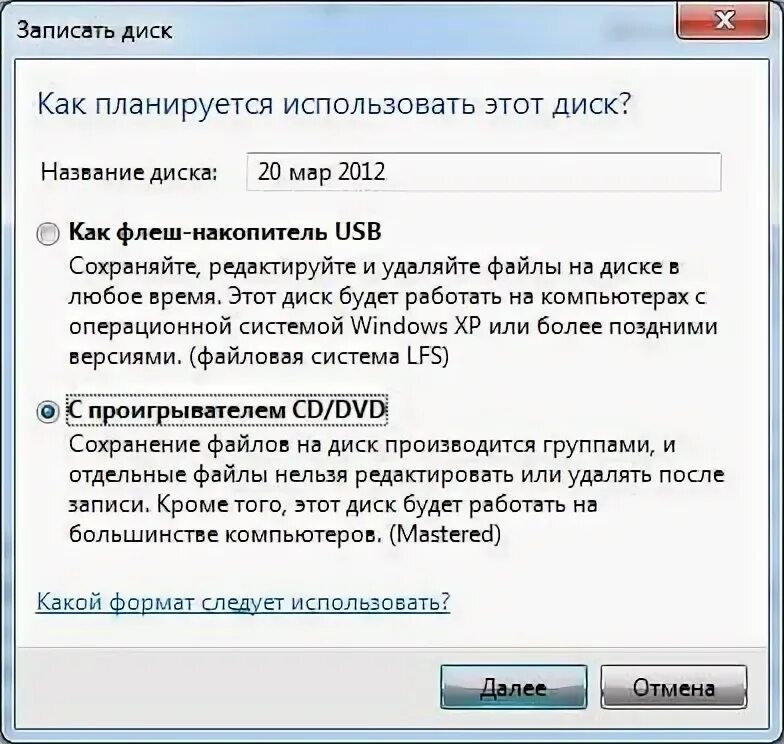Click the Отмена button

[674, 686]
